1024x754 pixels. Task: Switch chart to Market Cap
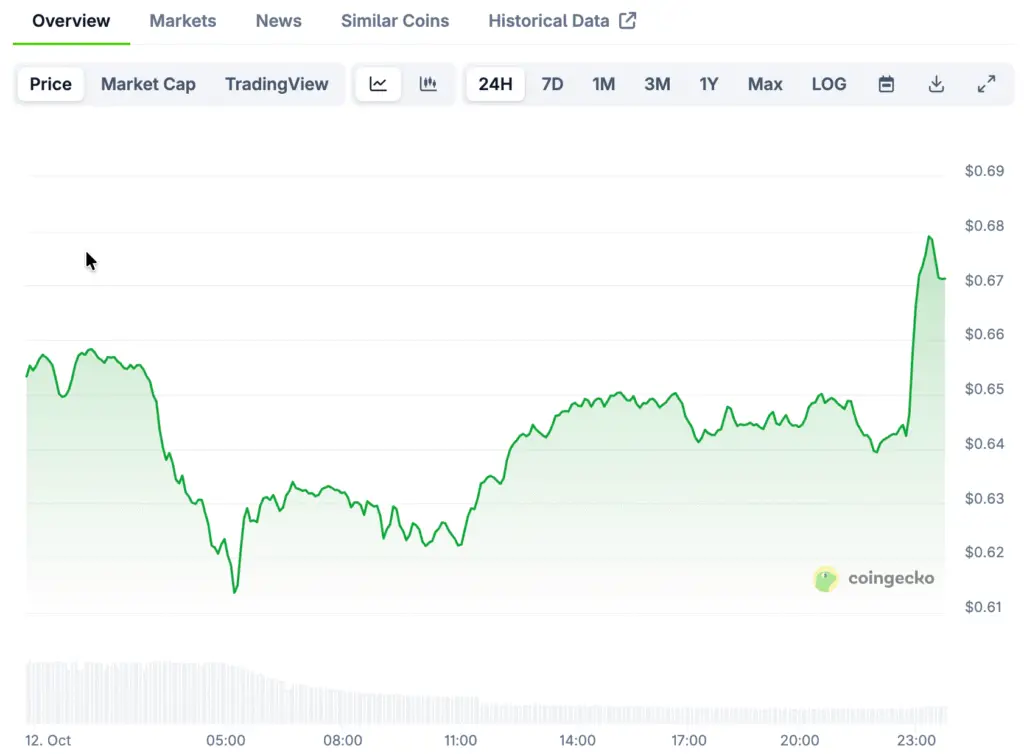[x=148, y=84]
